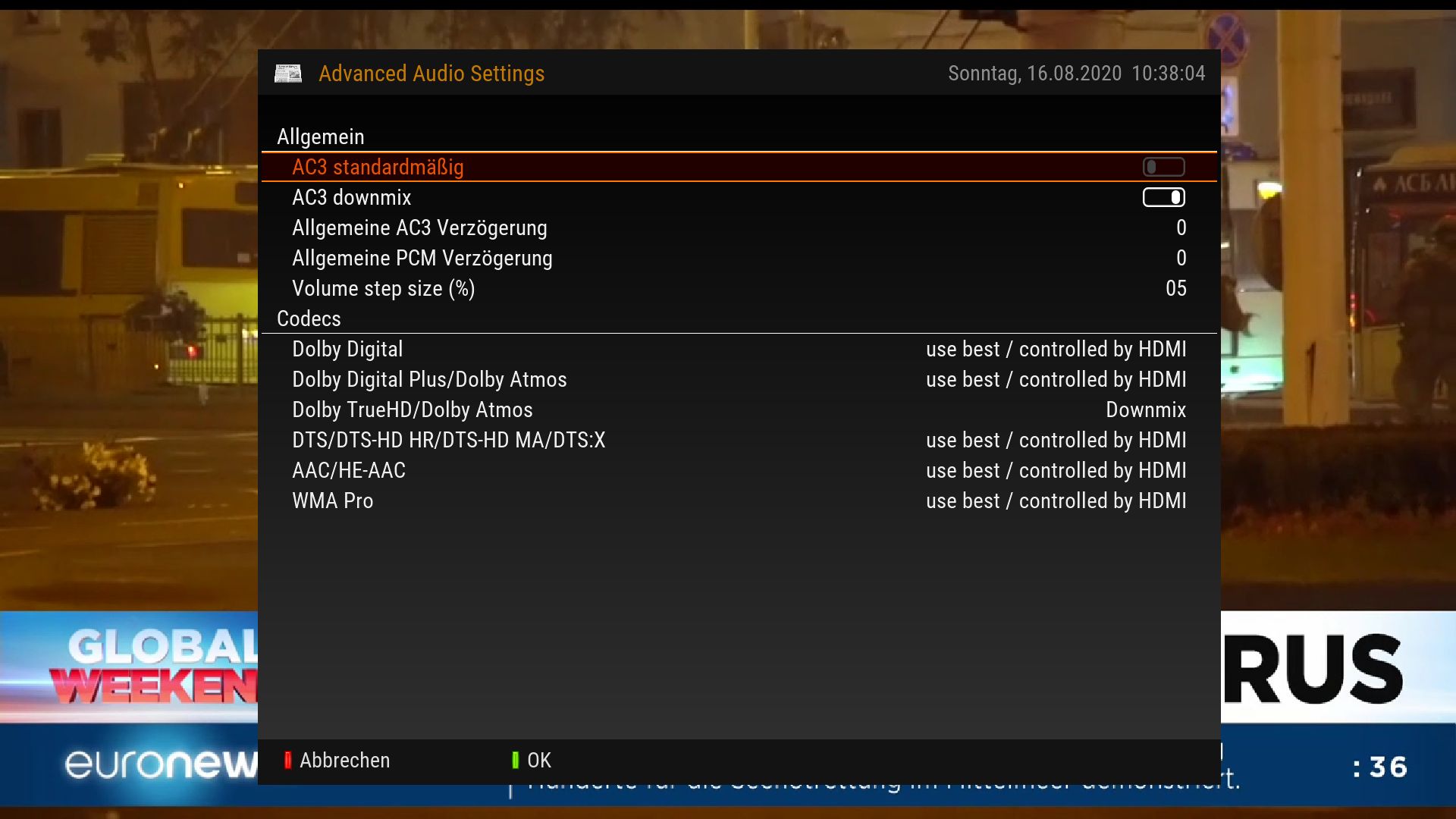Screen dimensions: 1456x819
Task: Adjust Allgemeine AC3 Verzögerung value
Action: 1181,227
